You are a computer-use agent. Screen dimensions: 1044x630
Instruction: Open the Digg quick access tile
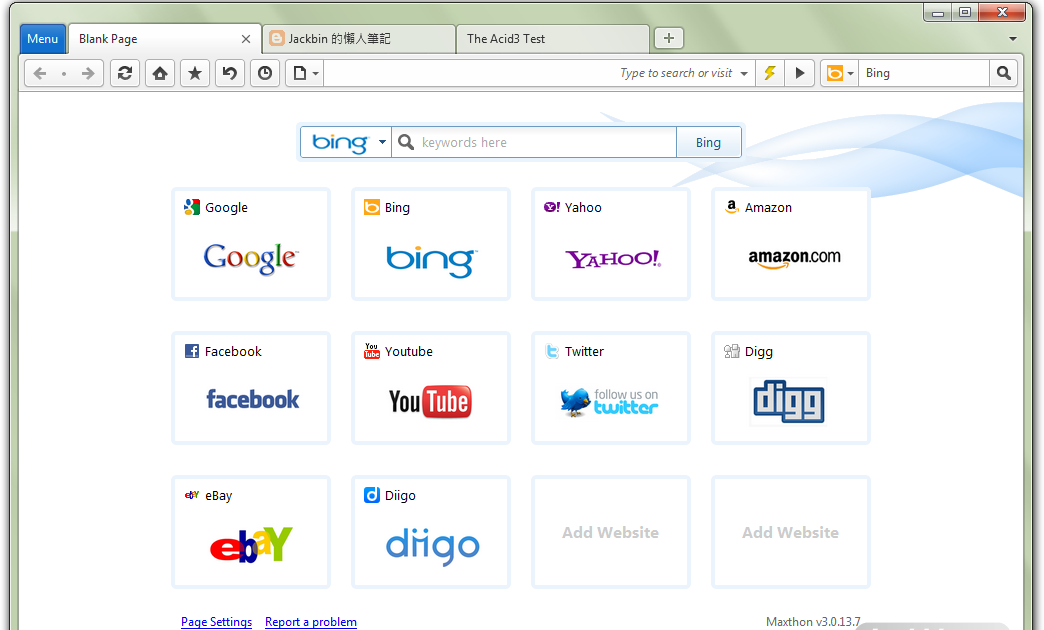791,388
